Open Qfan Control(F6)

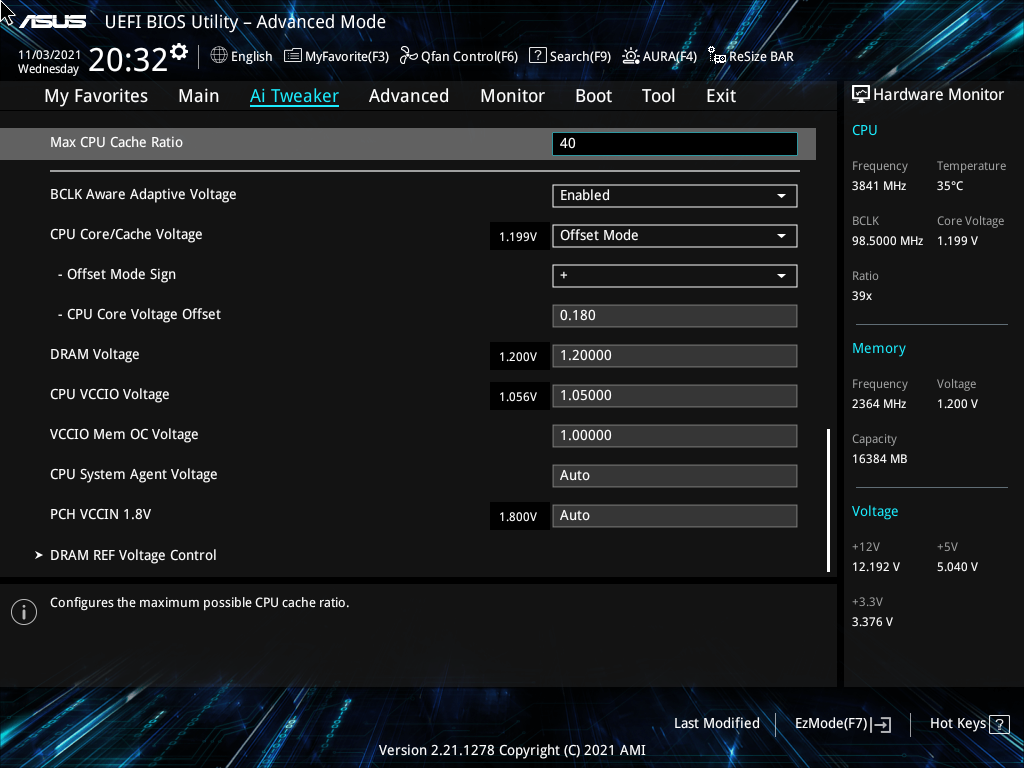pyautogui.click(x=469, y=57)
